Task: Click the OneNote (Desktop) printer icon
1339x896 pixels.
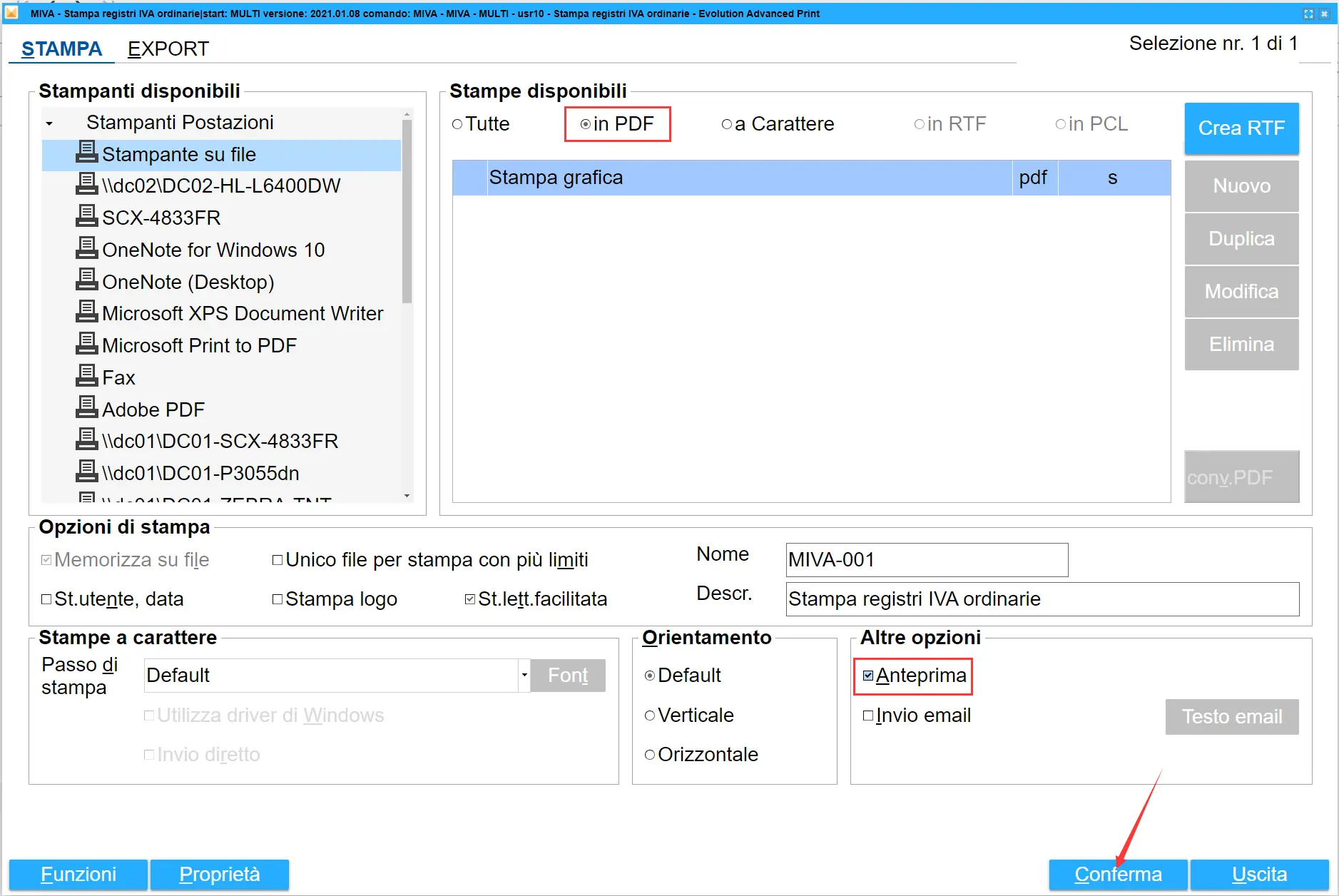Action: (x=86, y=280)
